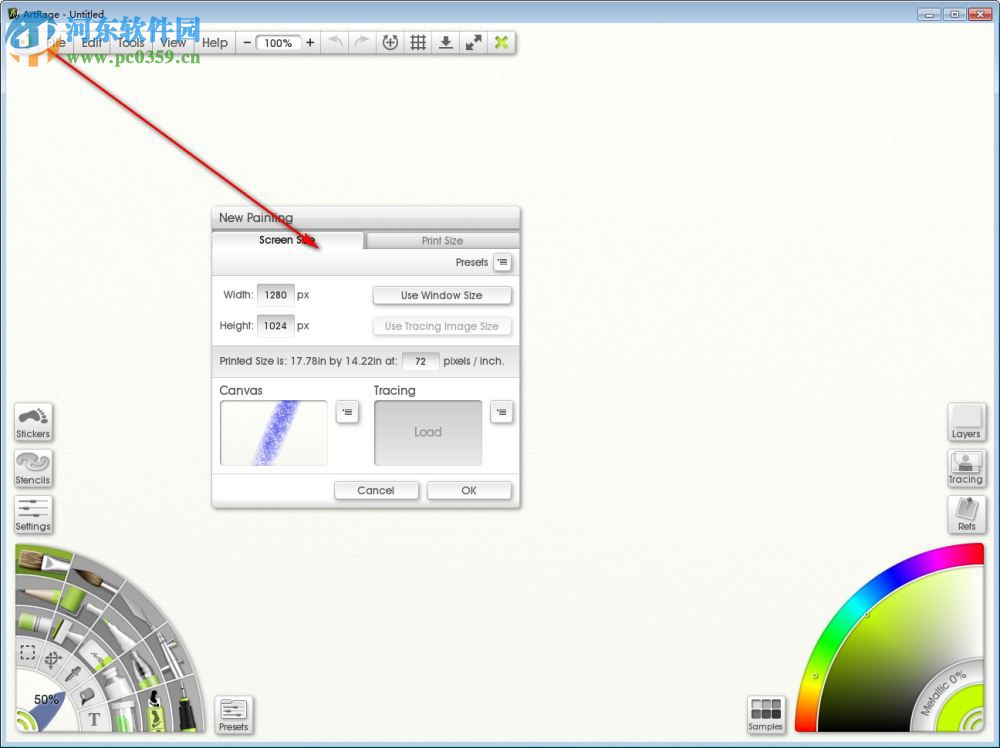
Task: Click the Width field showing 1280
Action: pyautogui.click(x=276, y=295)
